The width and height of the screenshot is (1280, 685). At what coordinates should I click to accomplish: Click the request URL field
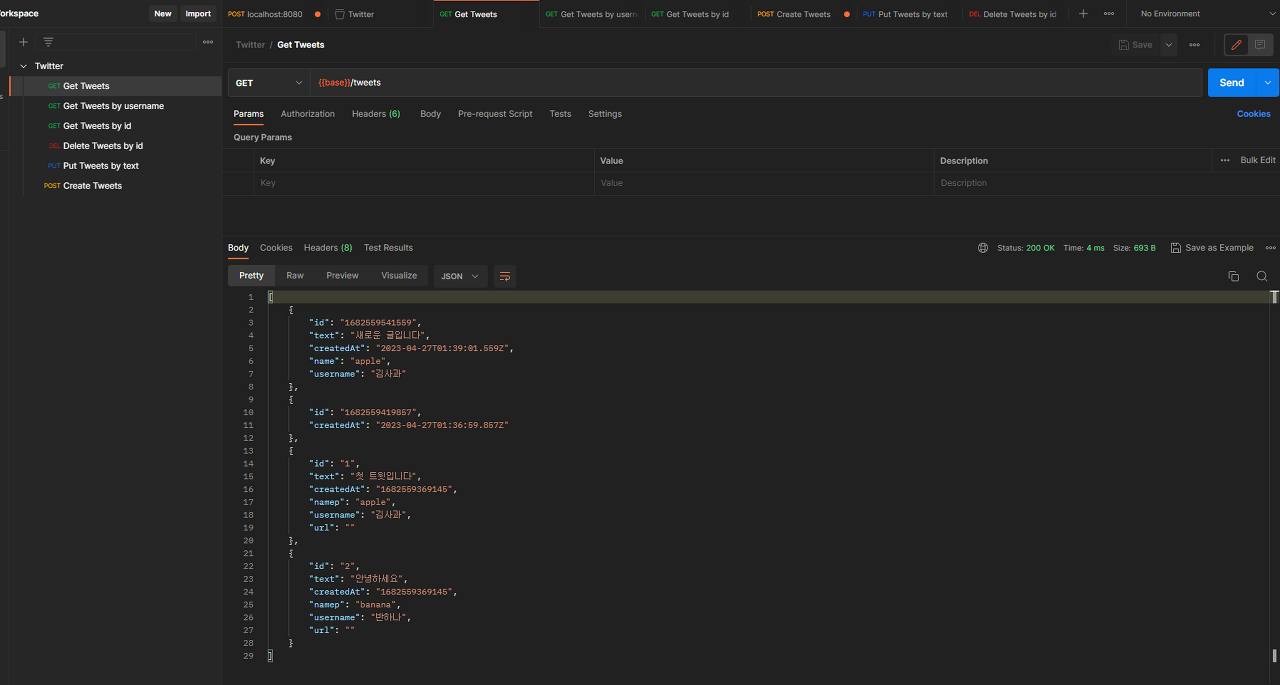(756, 83)
